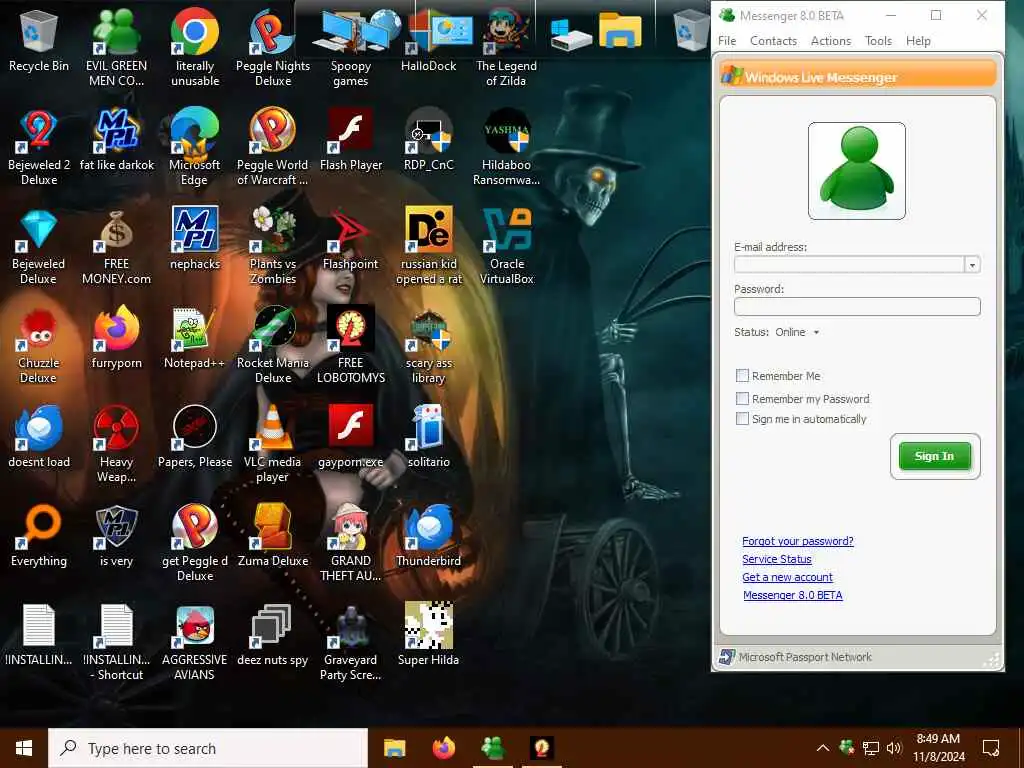Open 'deez nuts spy' shortcut
Viewport: 1024px width, 768px height.
tap(273, 635)
